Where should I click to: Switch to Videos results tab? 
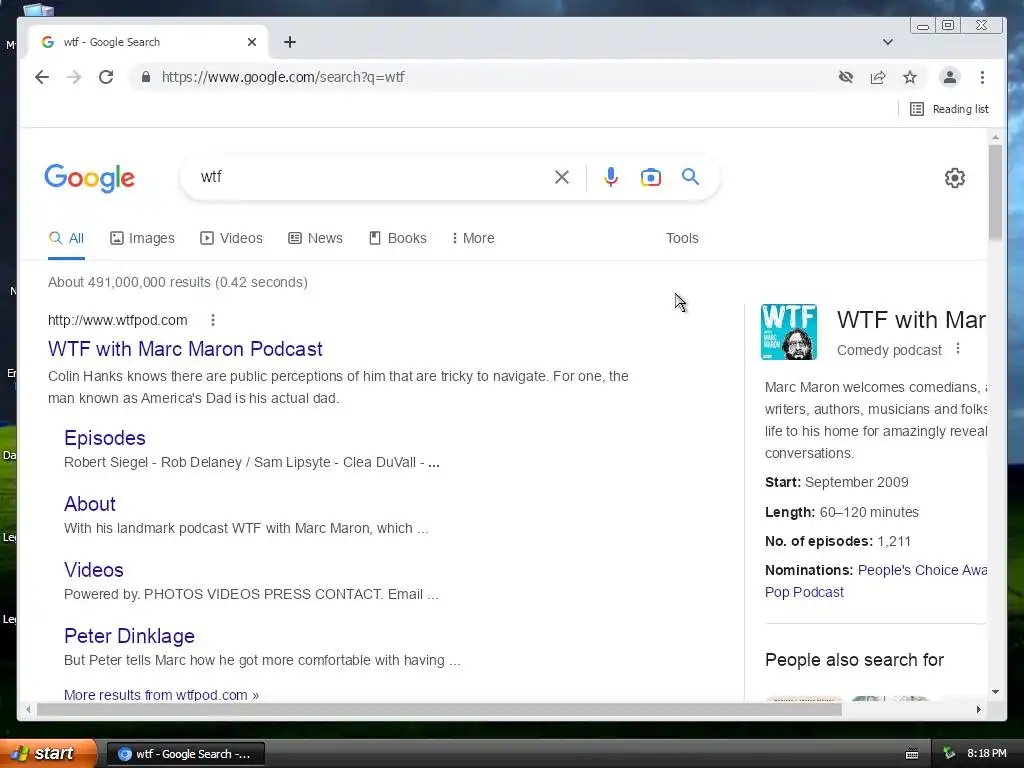point(231,238)
